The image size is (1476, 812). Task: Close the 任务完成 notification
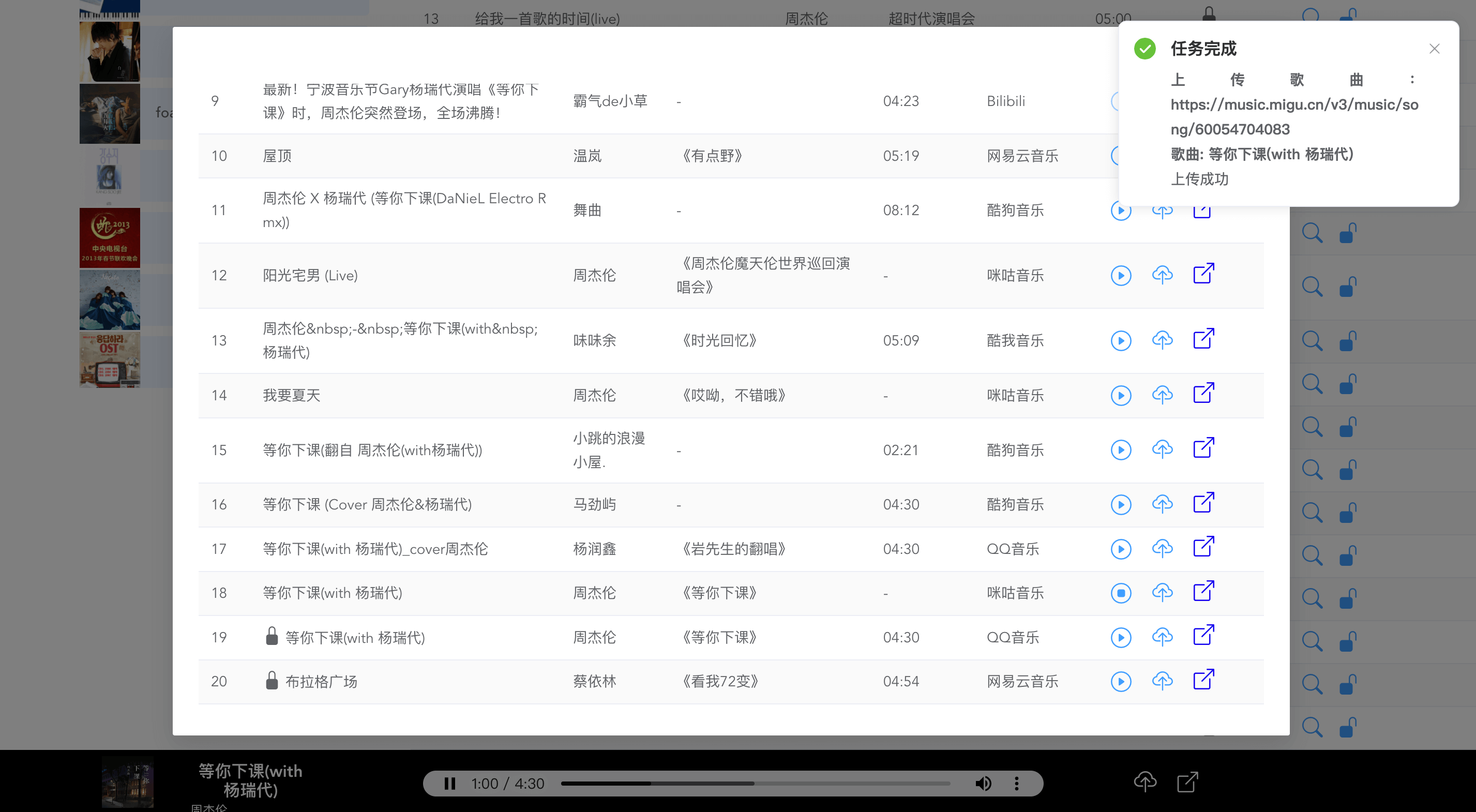point(1434,49)
